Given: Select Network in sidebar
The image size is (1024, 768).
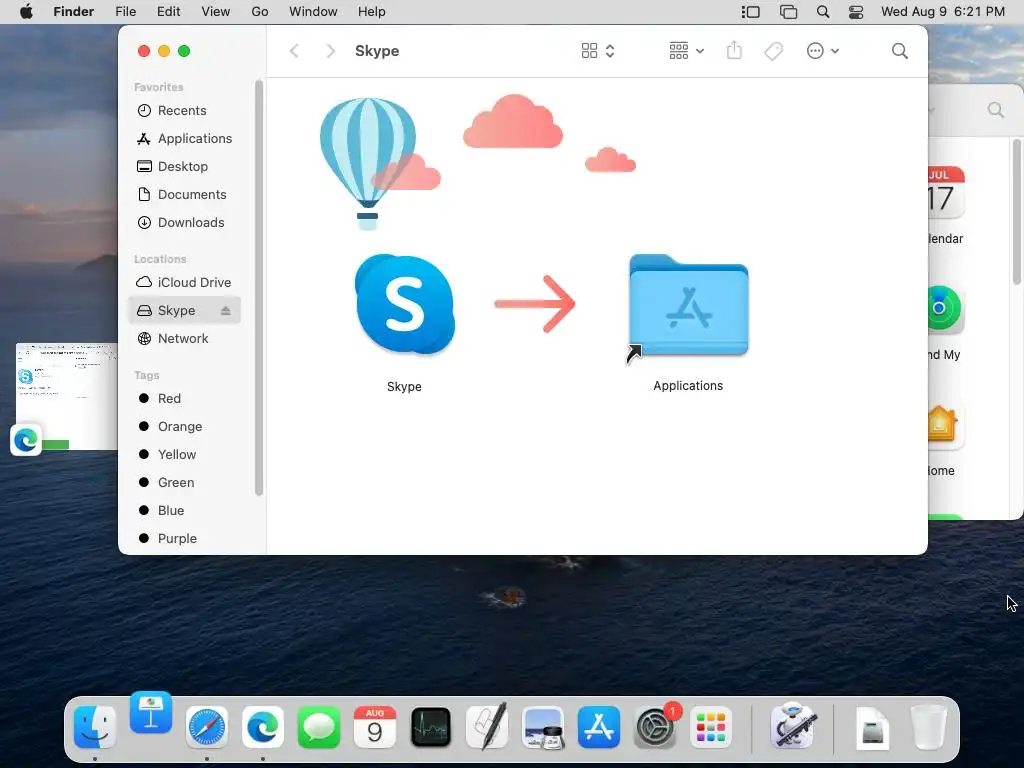Looking at the screenshot, I should [x=185, y=338].
